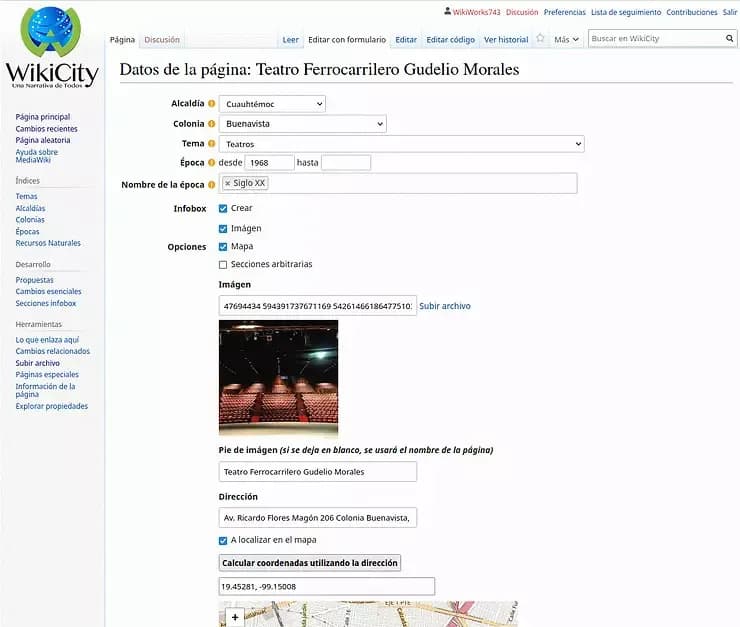Screen dimensions: 740x627
Task: Open Página aleatoria in sidebar
Action: coord(42,140)
